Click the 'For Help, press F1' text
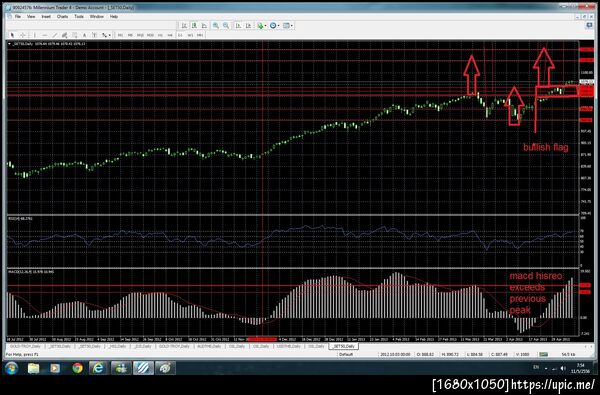The image size is (600, 395). (x=22, y=354)
